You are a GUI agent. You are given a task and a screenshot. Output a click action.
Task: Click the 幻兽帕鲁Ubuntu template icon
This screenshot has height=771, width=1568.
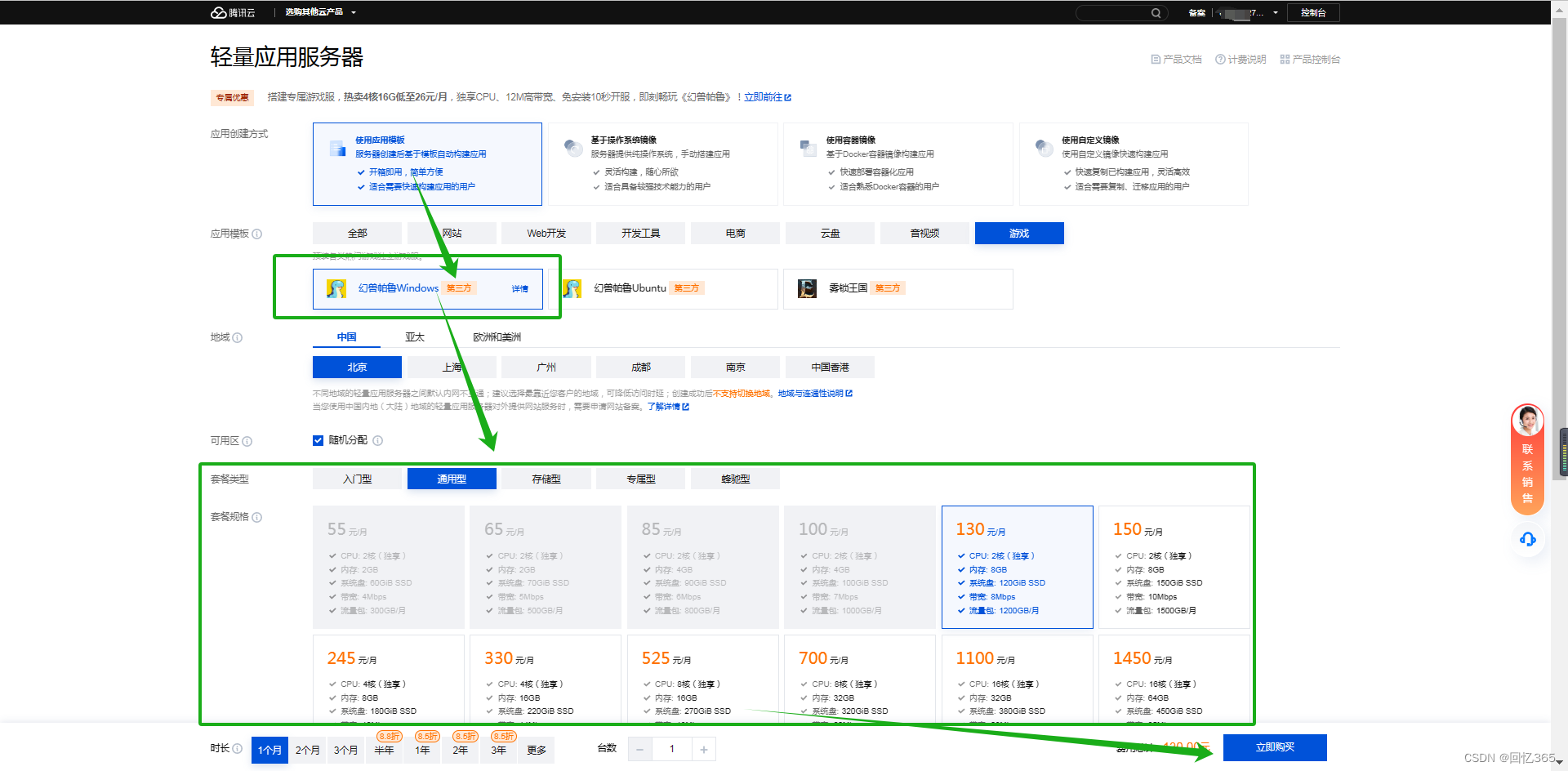[572, 288]
